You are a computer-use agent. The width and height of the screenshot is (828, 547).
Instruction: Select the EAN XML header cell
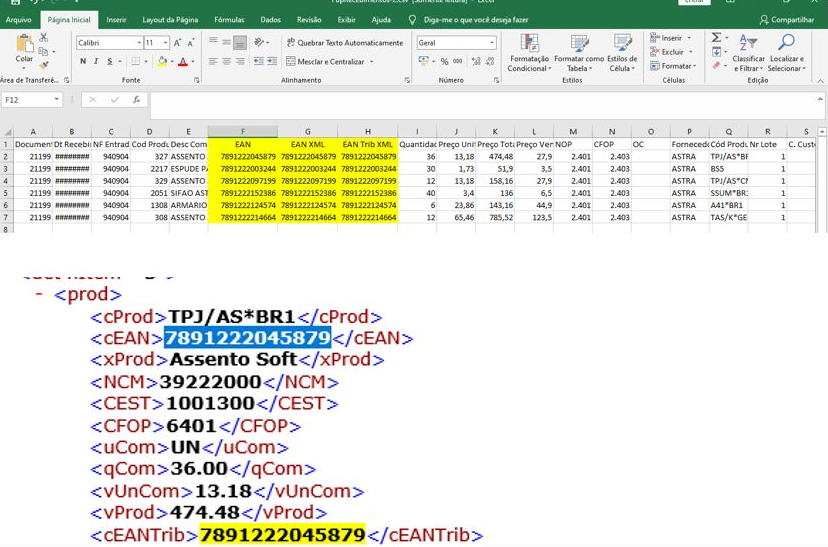pos(308,144)
